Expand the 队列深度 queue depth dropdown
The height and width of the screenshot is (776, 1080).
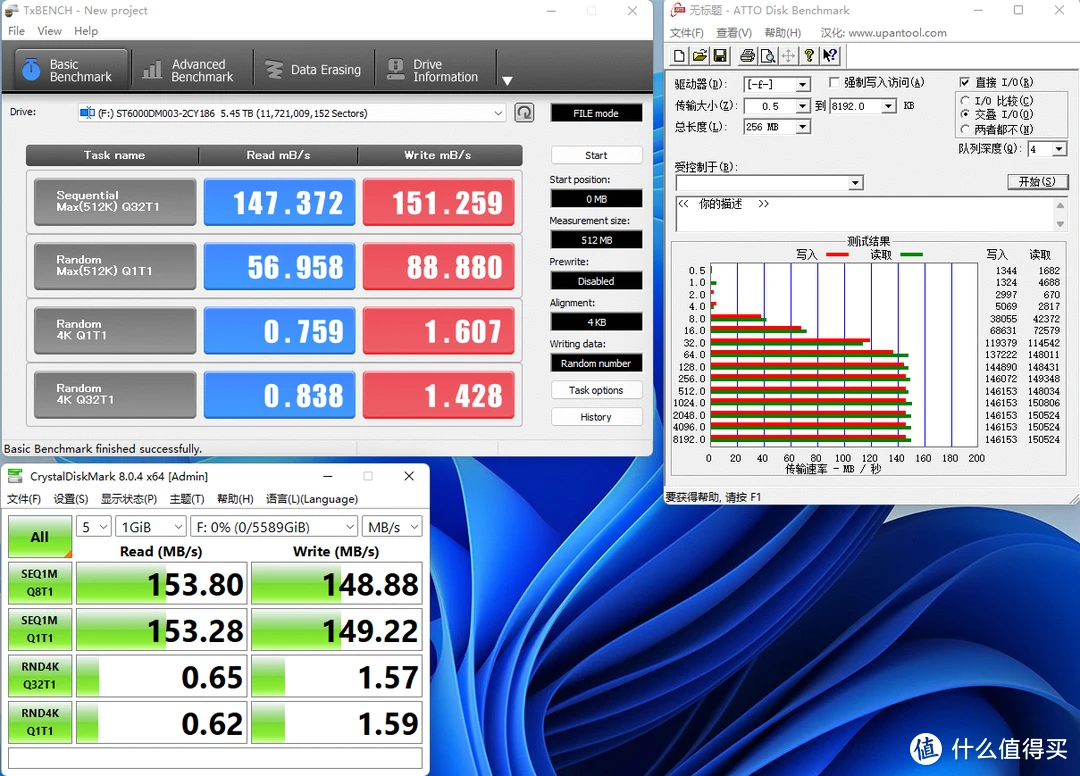pyautogui.click(x=1059, y=149)
